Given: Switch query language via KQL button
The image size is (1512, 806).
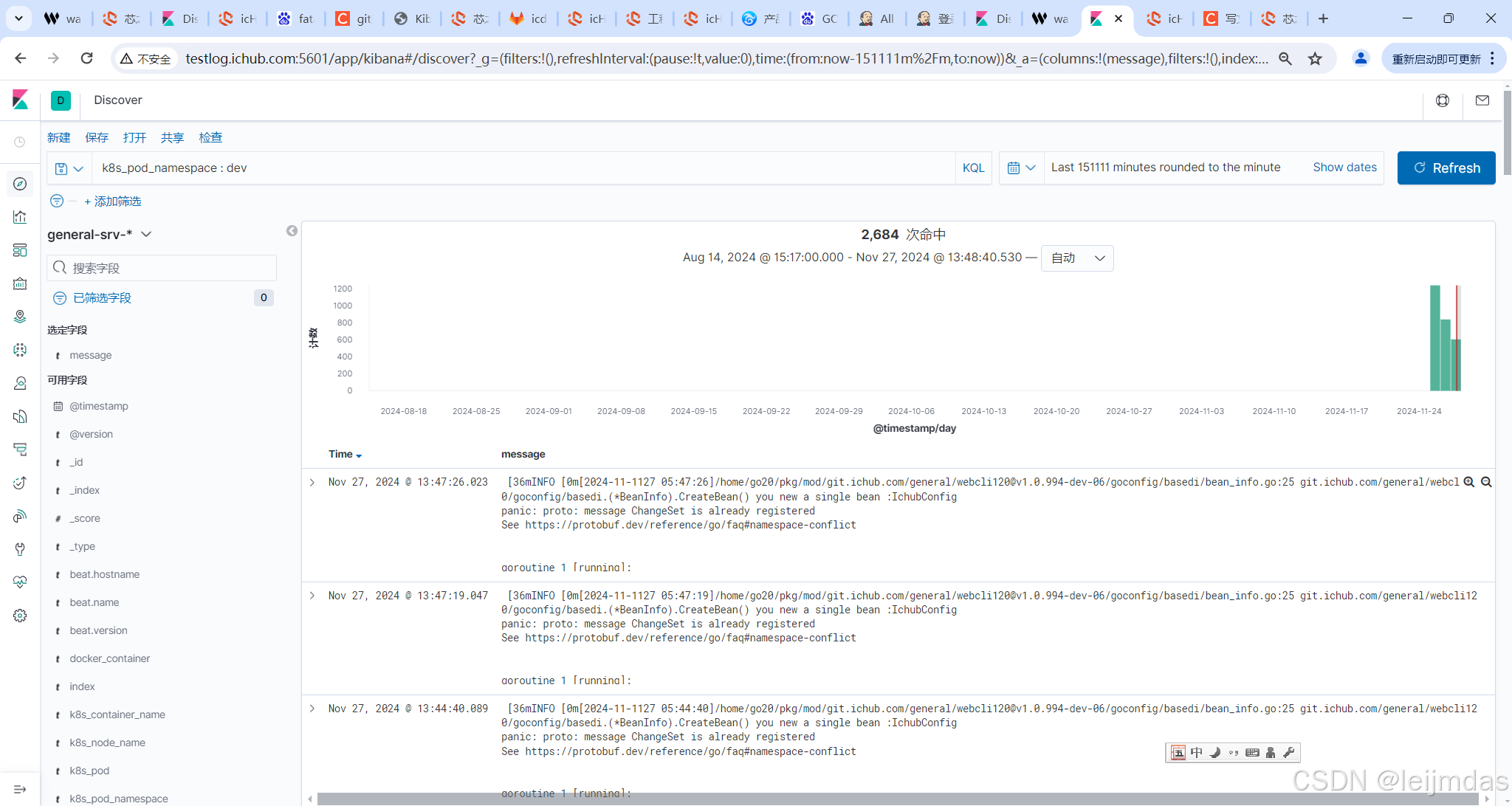Looking at the screenshot, I should point(974,168).
